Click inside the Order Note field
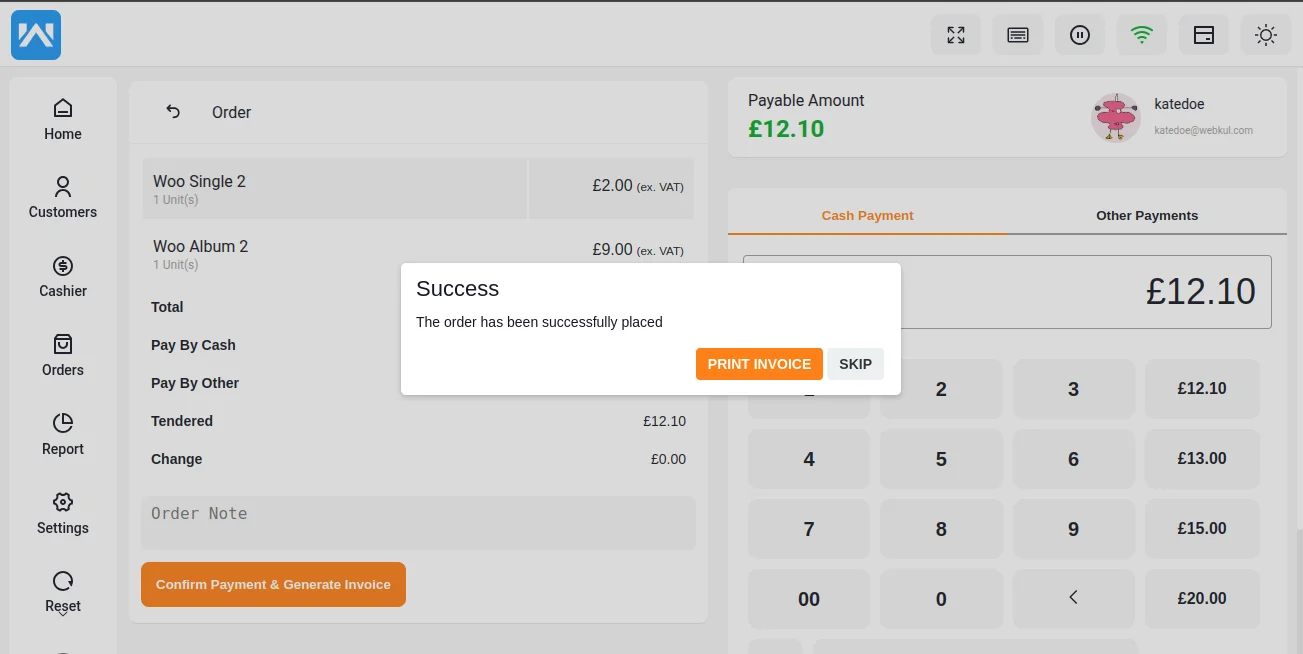 click(418, 522)
